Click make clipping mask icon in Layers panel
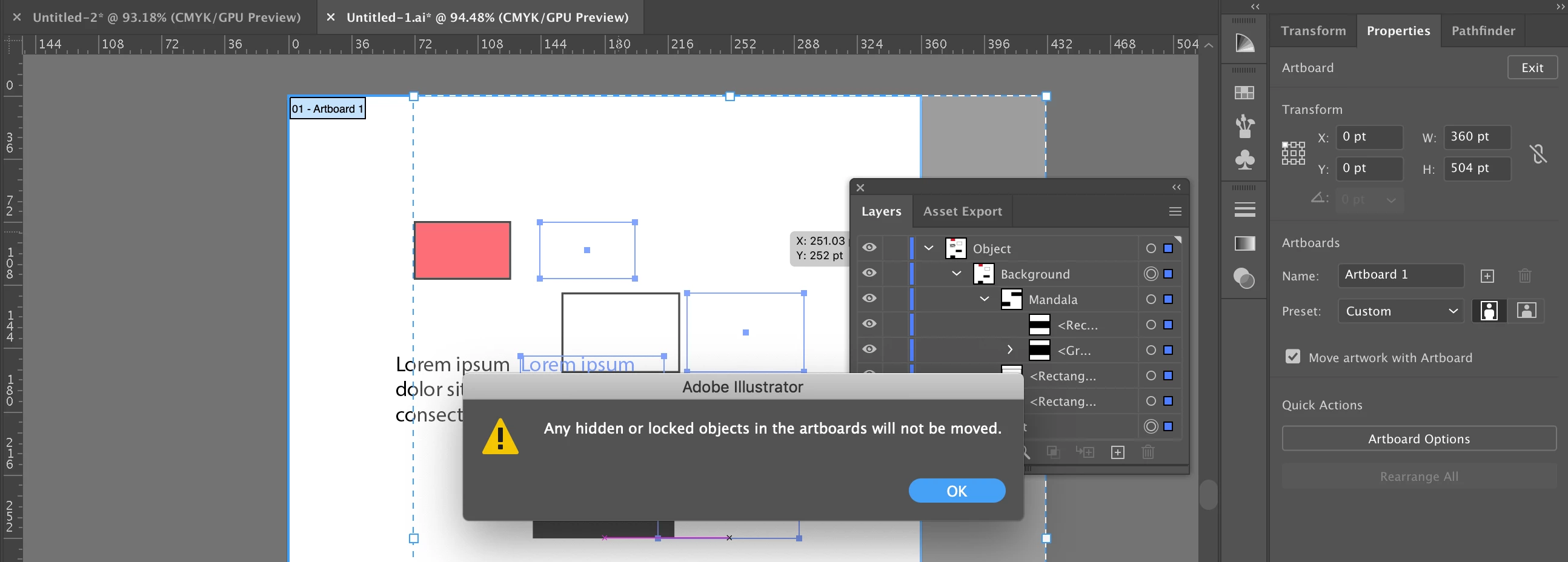The image size is (1568, 562). [x=1053, y=452]
